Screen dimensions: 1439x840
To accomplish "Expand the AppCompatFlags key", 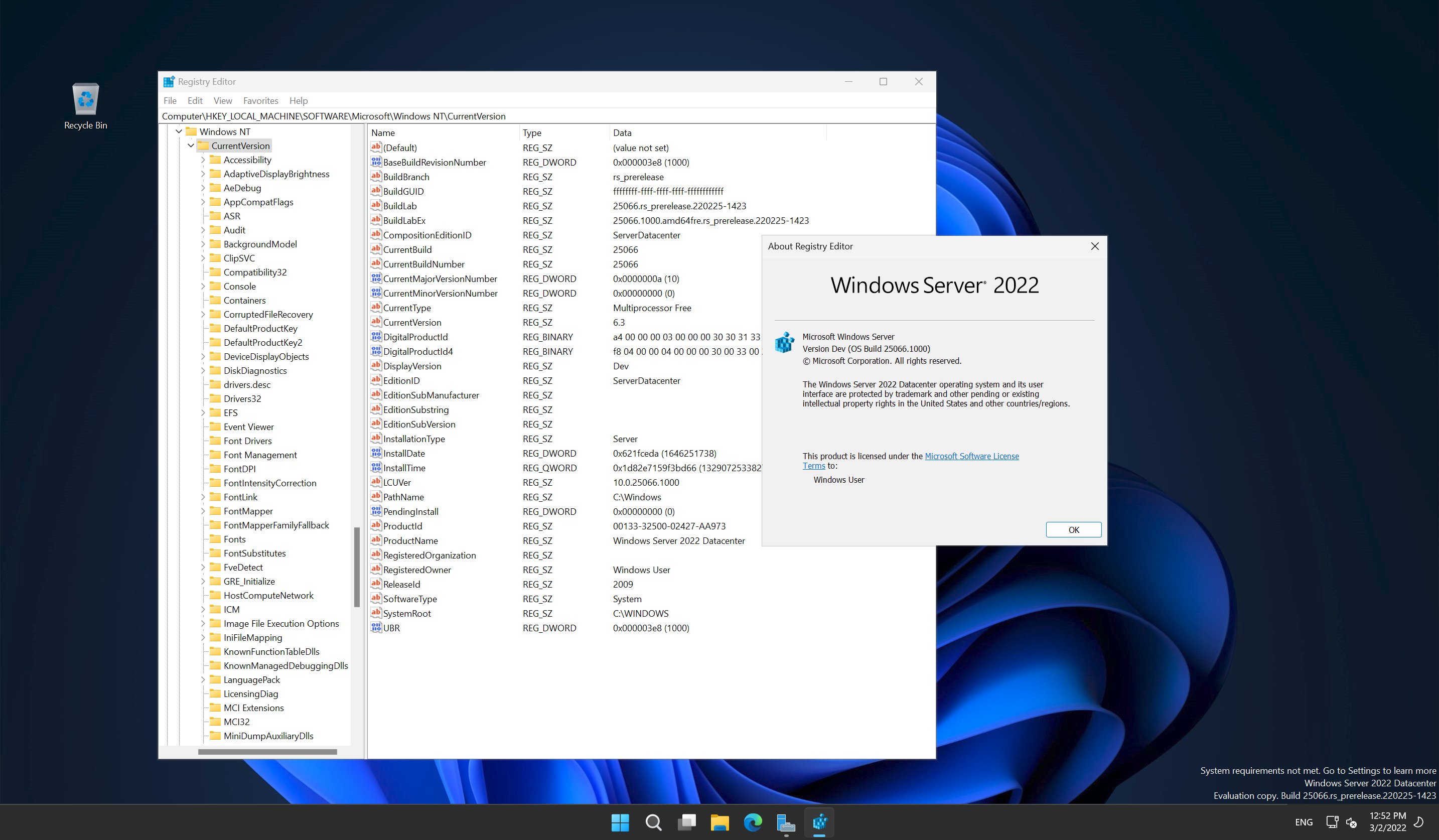I will coord(203,202).
